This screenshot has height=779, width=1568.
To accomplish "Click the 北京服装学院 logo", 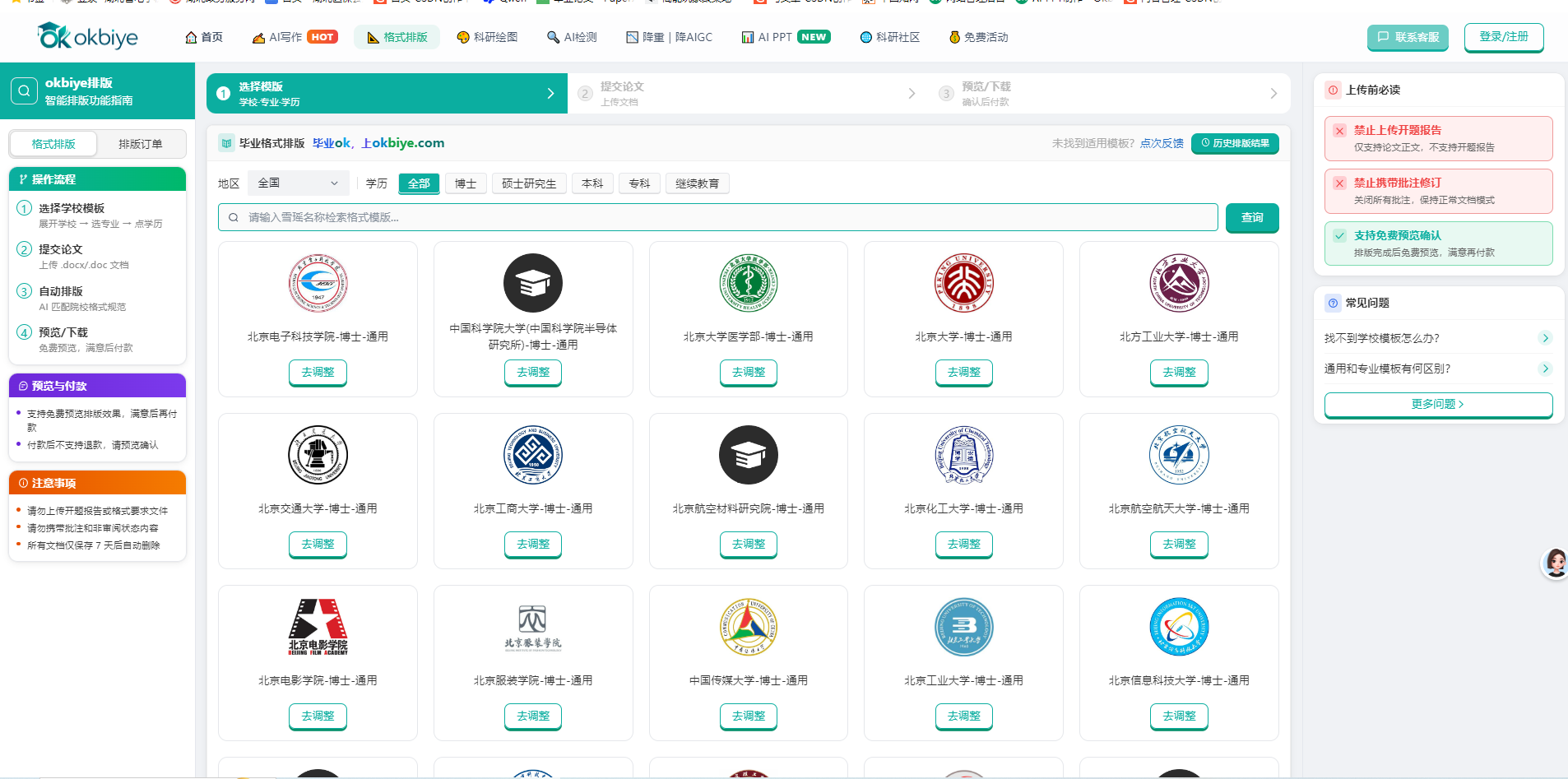I will pyautogui.click(x=533, y=628).
